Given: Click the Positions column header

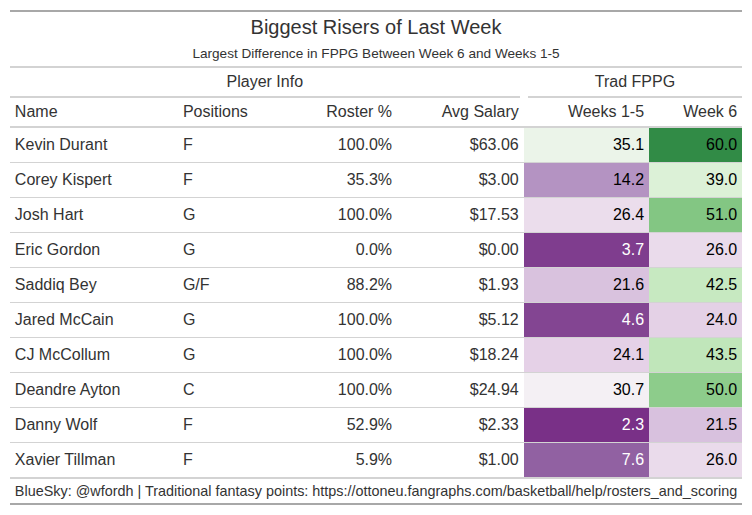Looking at the screenshot, I should 215,112.
